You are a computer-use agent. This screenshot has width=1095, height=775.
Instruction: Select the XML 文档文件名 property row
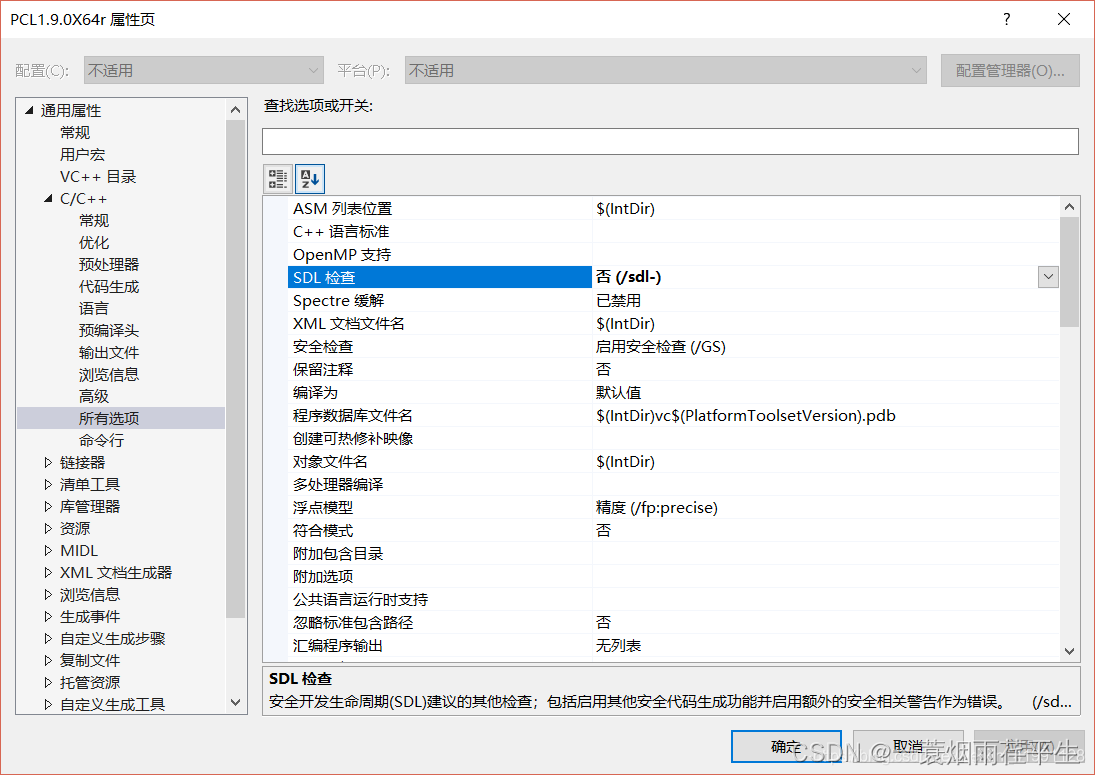point(674,323)
